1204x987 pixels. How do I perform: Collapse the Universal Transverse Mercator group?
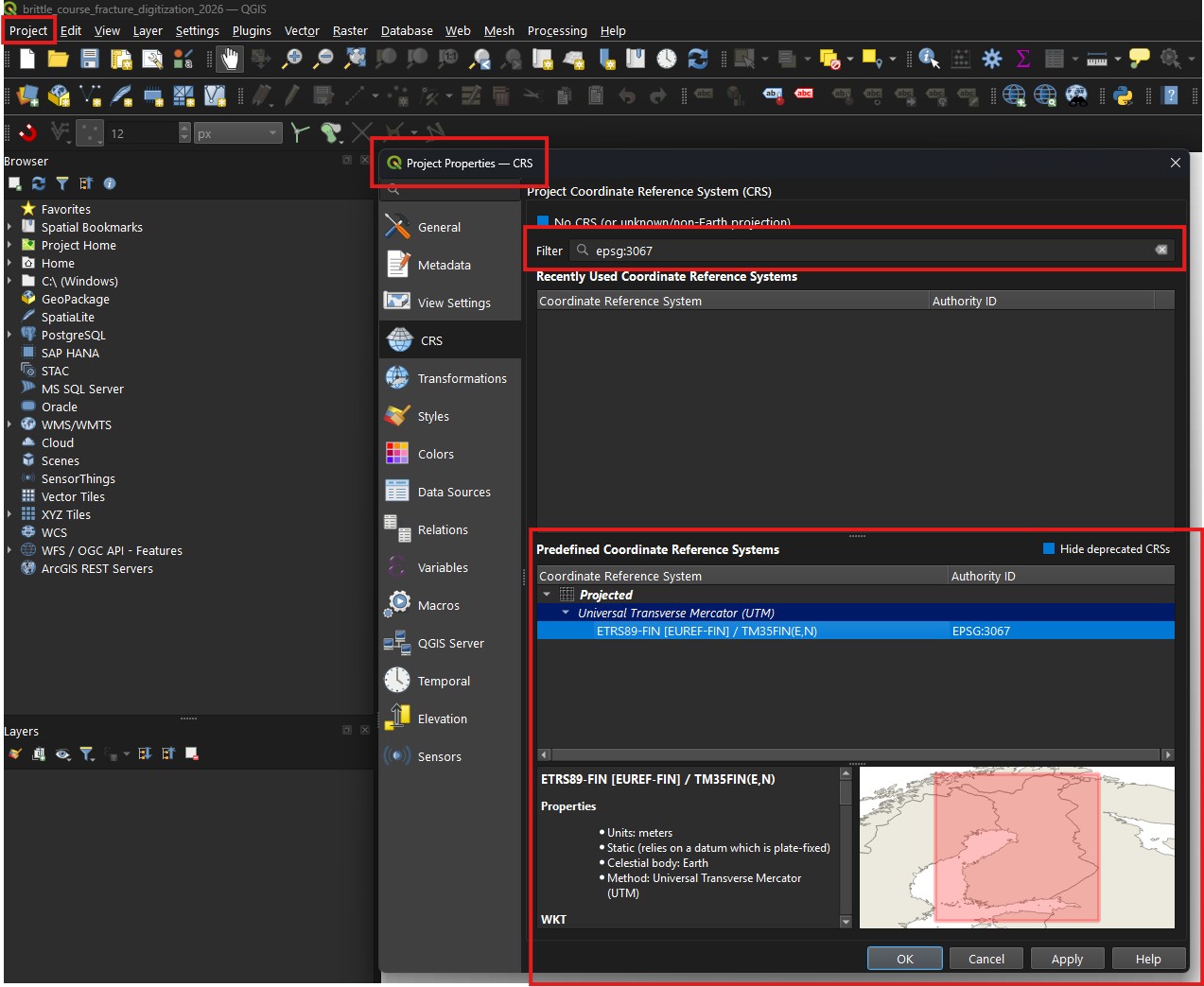(566, 613)
